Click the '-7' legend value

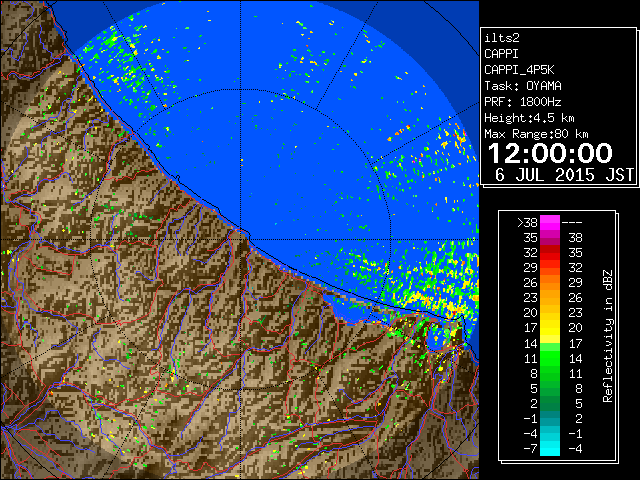pyautogui.click(x=530, y=449)
